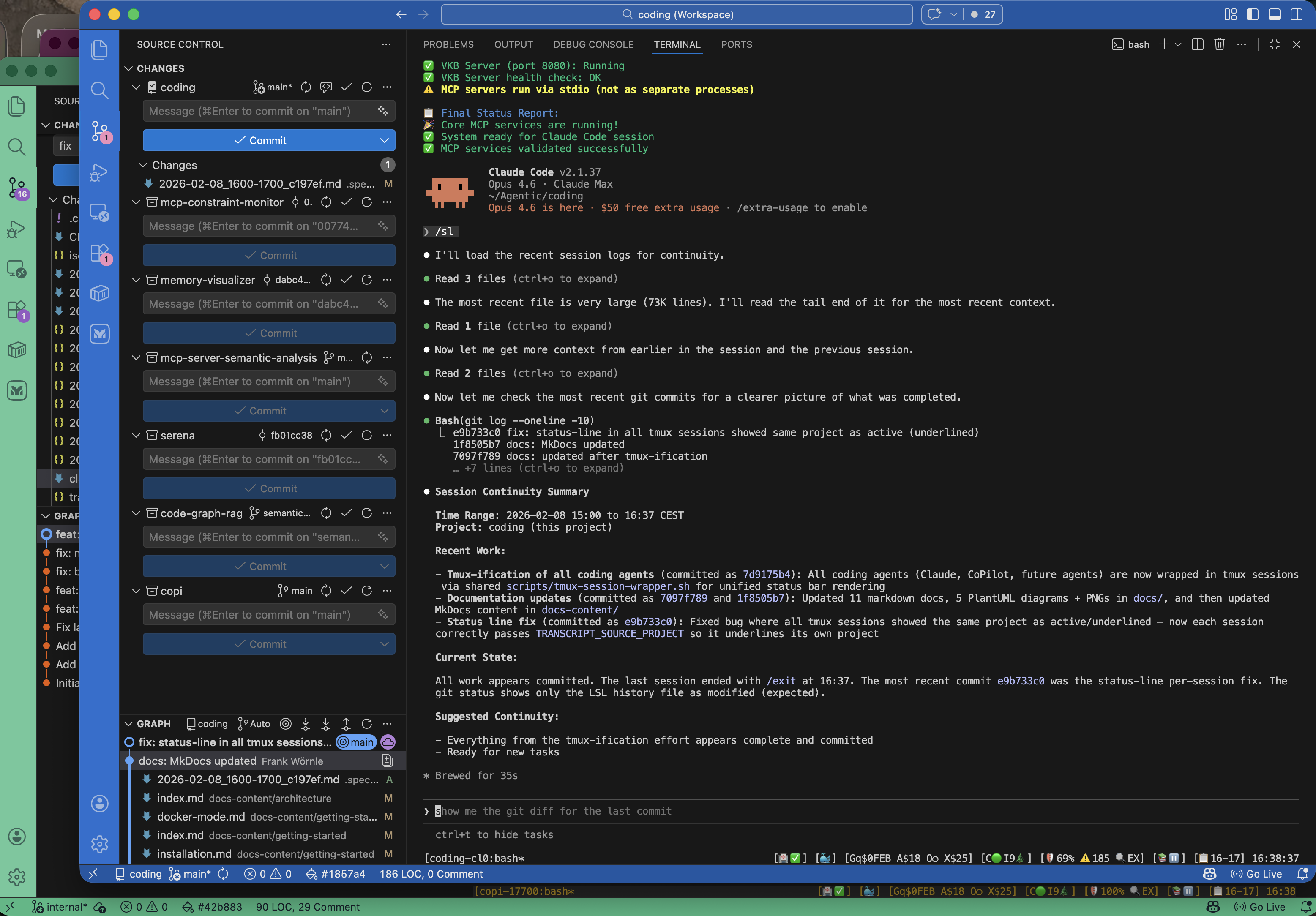Split the terminal panel
Viewport: 1316px width, 916px height.
pyautogui.click(x=1197, y=44)
